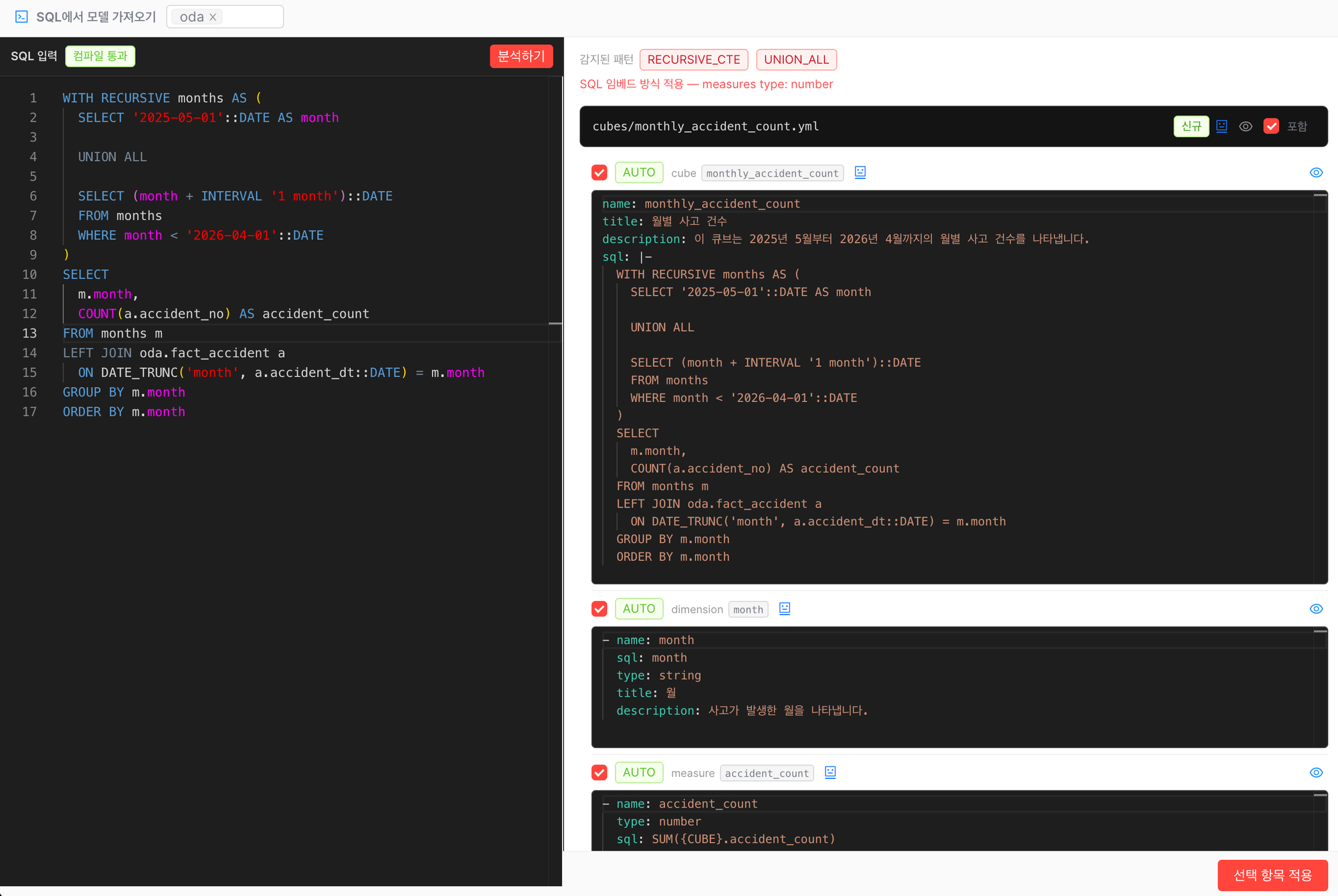Click the 선택 항목 적용 apply button
The image size is (1338, 896).
[x=1272, y=875]
